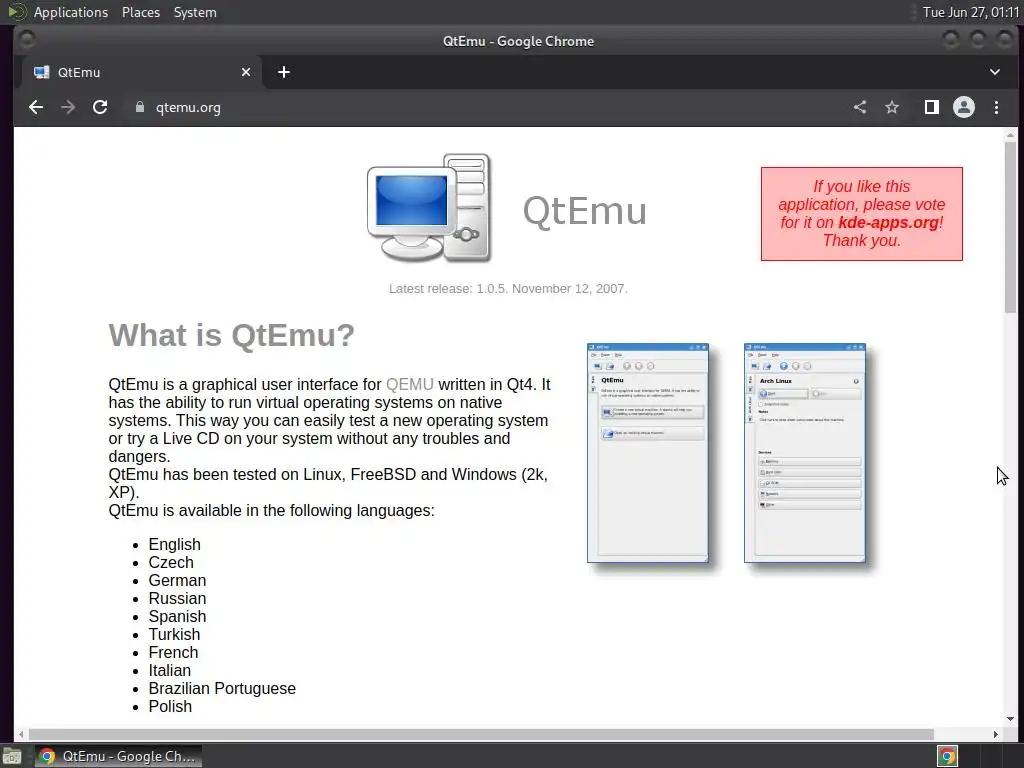
Task: Click the clock showing Tue Jun 27
Action: coord(970,12)
